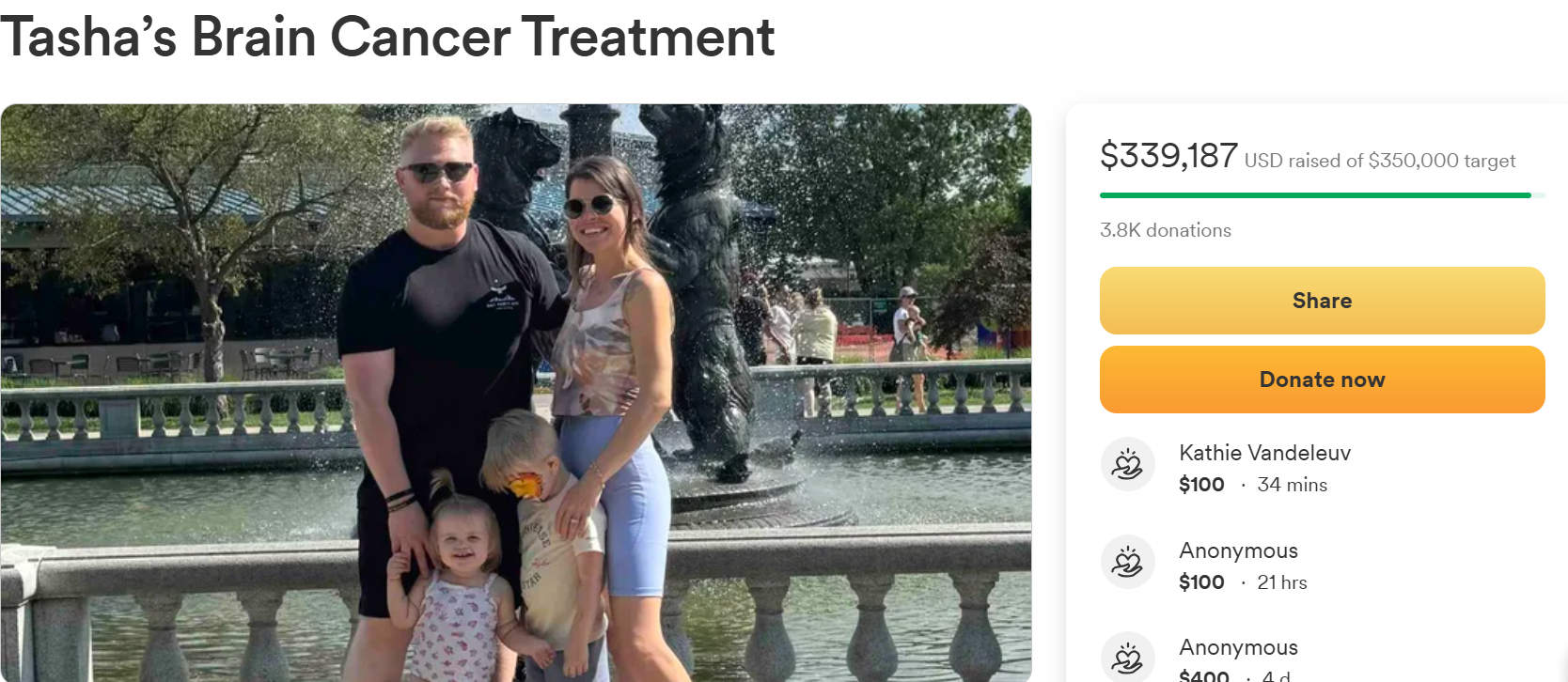Click the $400 donation amount
This screenshot has width=1568, height=682.
(x=1204, y=675)
